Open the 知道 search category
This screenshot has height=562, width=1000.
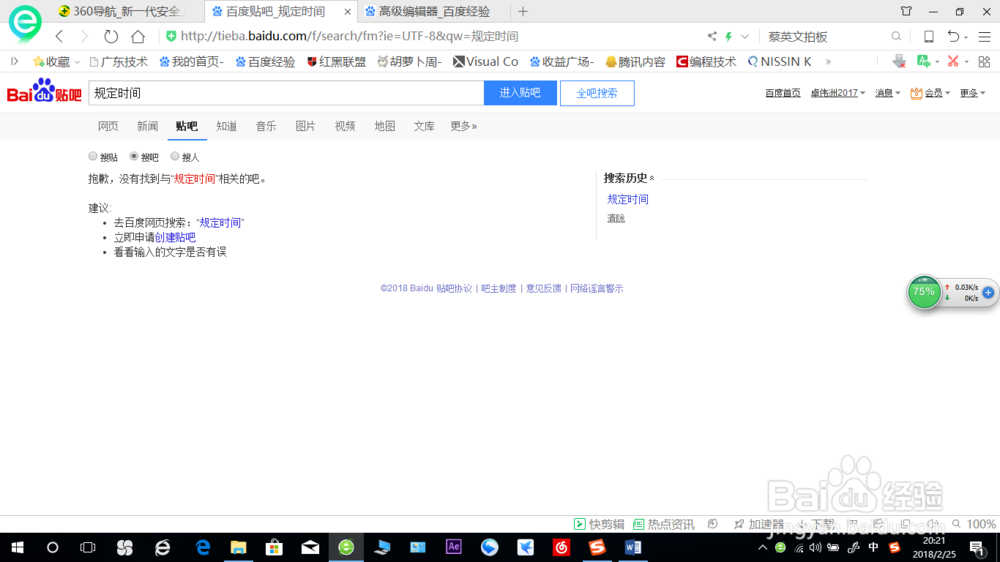click(x=226, y=126)
